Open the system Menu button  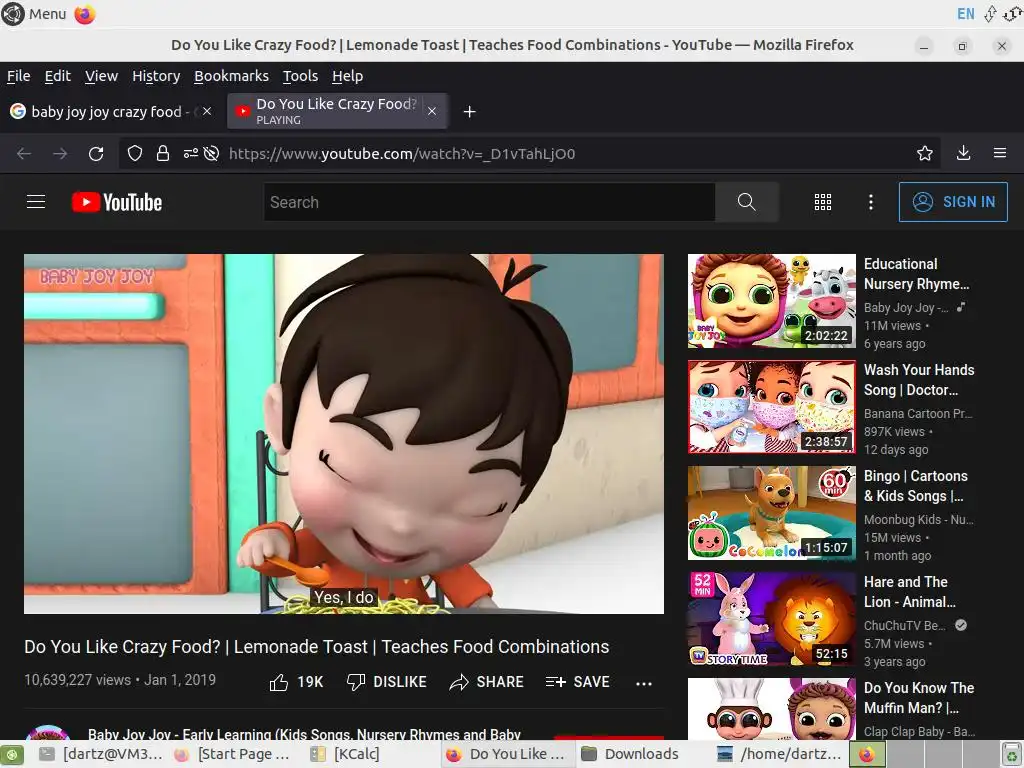click(x=34, y=14)
